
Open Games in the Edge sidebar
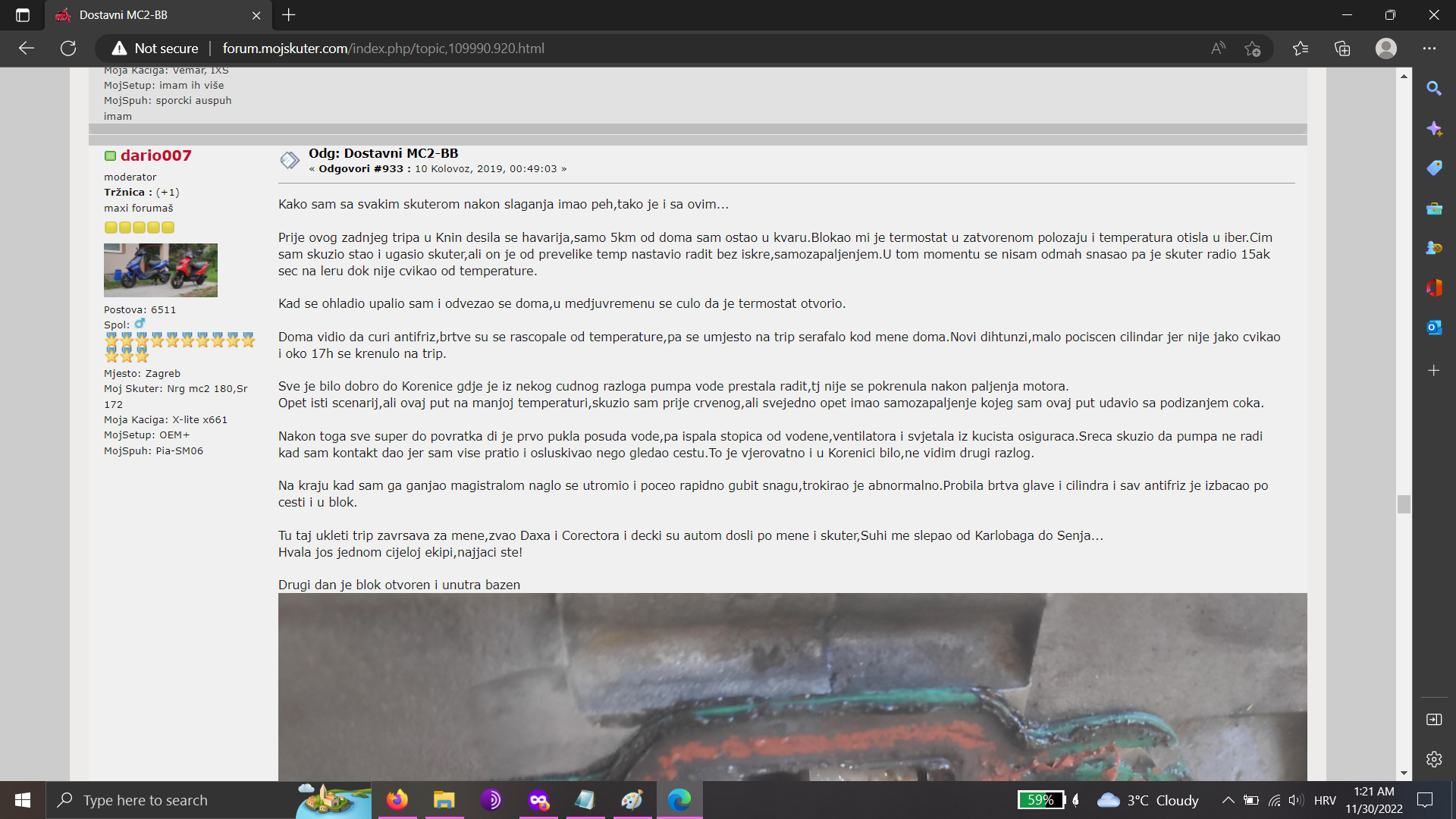(x=1434, y=248)
